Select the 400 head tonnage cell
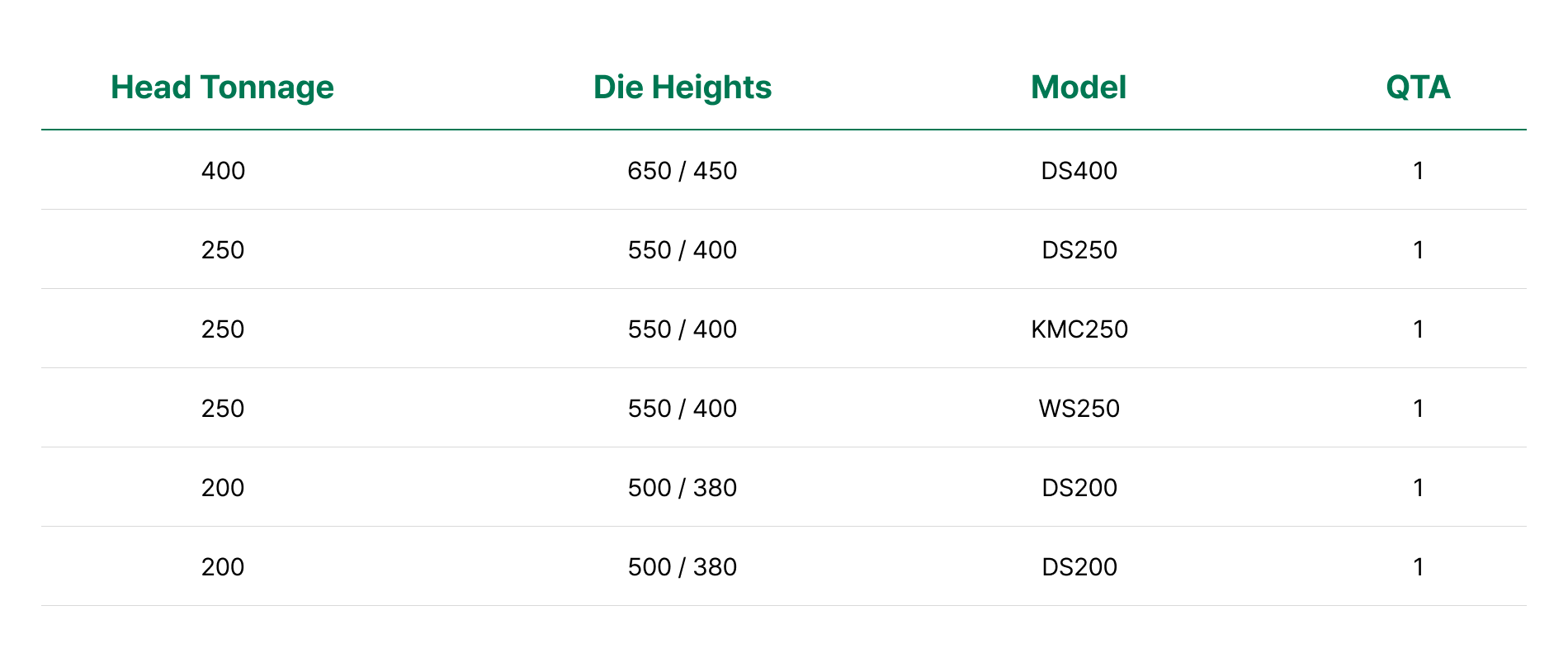Viewport: 1568px width, 672px height. click(223, 171)
